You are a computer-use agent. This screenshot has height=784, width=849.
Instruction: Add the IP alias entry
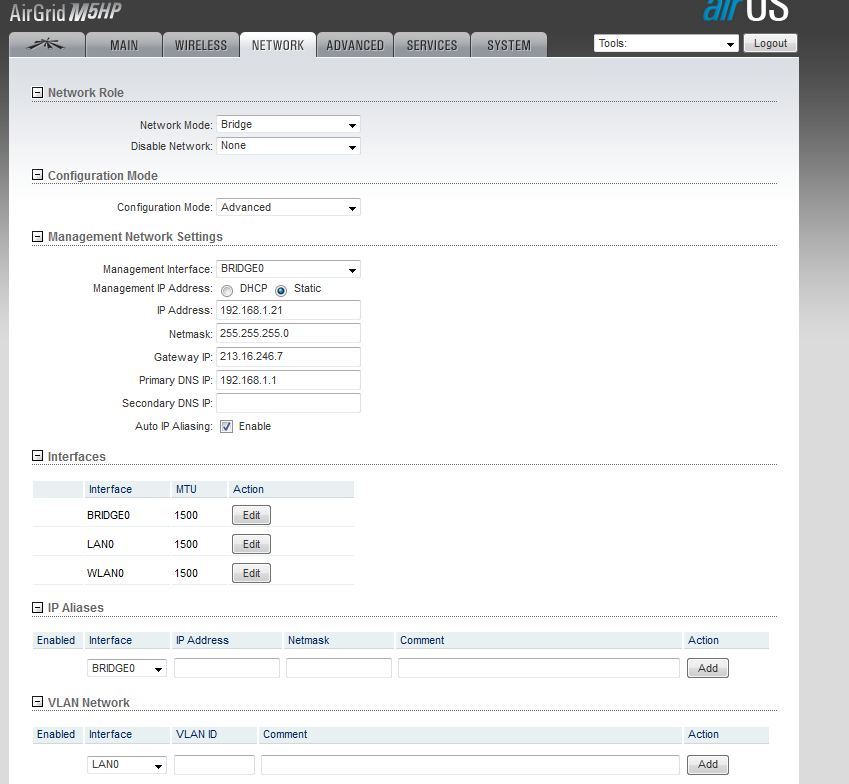[x=708, y=668]
